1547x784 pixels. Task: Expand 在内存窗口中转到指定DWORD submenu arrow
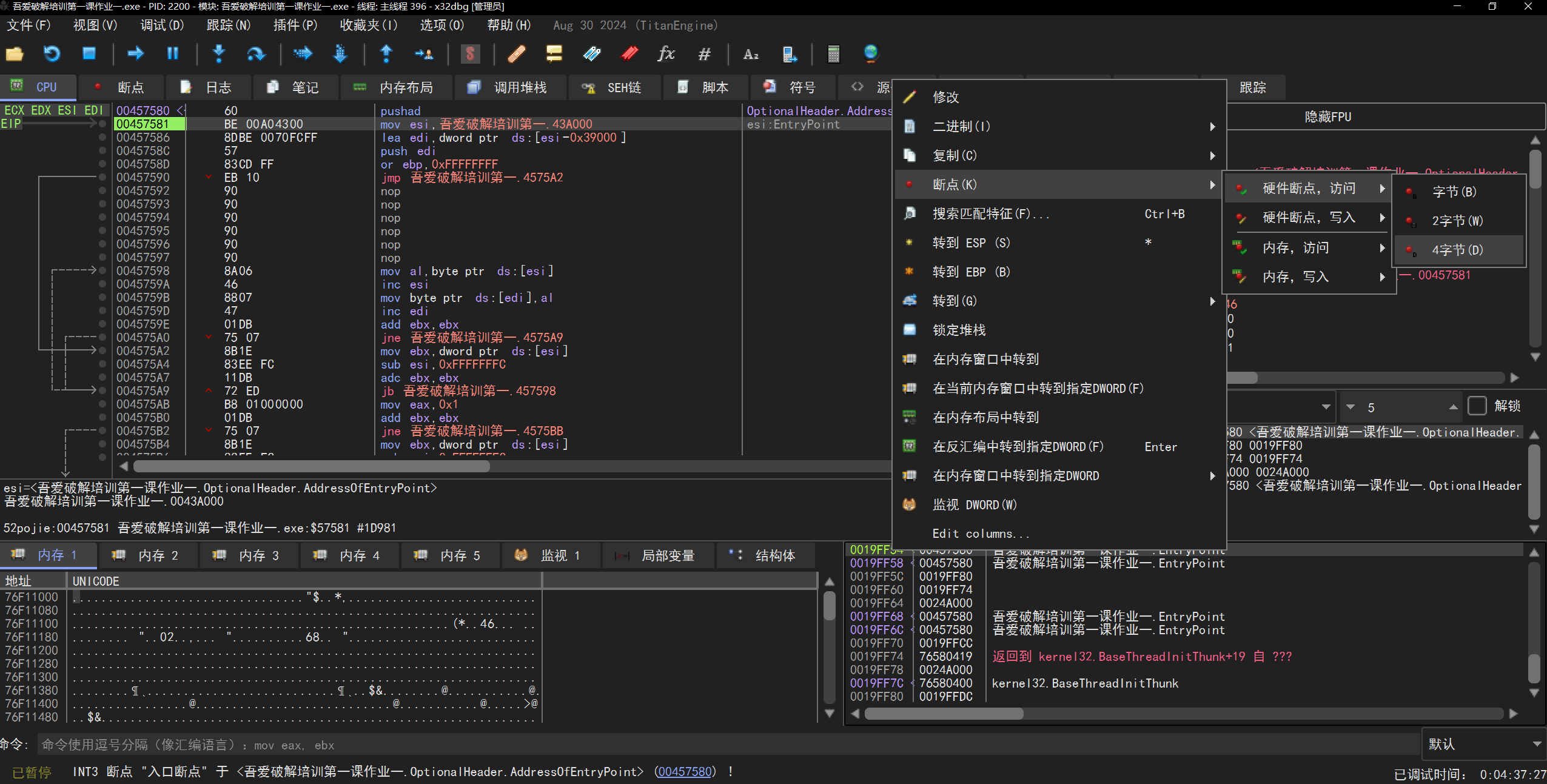pos(1212,476)
